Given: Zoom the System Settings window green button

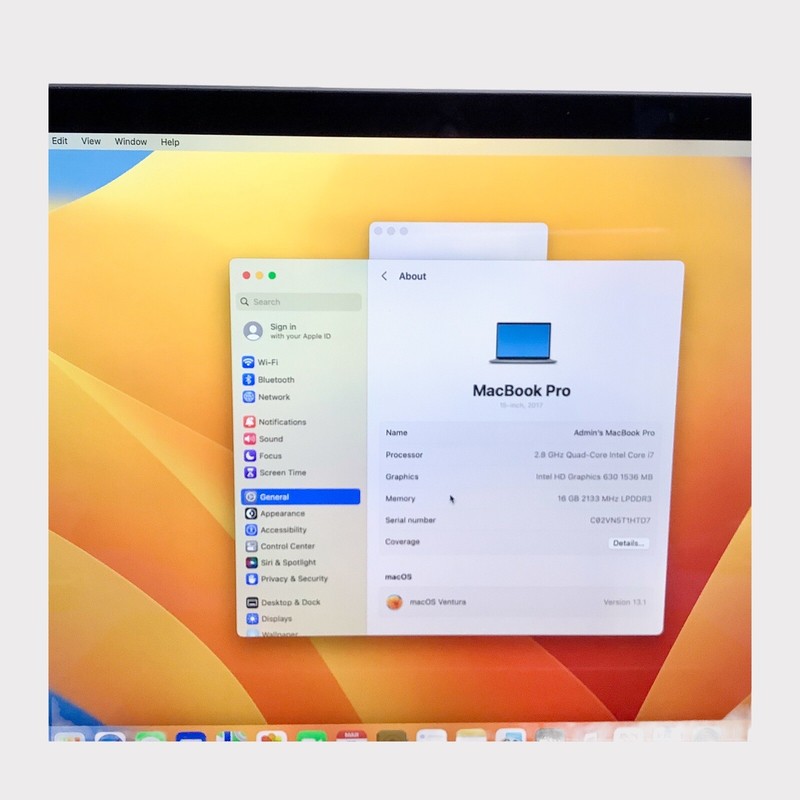Looking at the screenshot, I should point(272,276).
